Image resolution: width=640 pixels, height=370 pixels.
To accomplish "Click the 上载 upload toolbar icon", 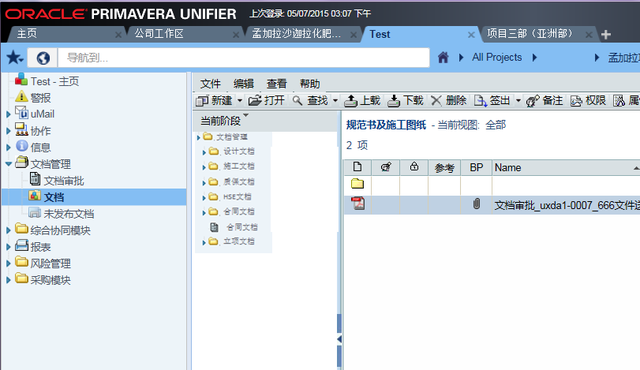I will pos(351,100).
